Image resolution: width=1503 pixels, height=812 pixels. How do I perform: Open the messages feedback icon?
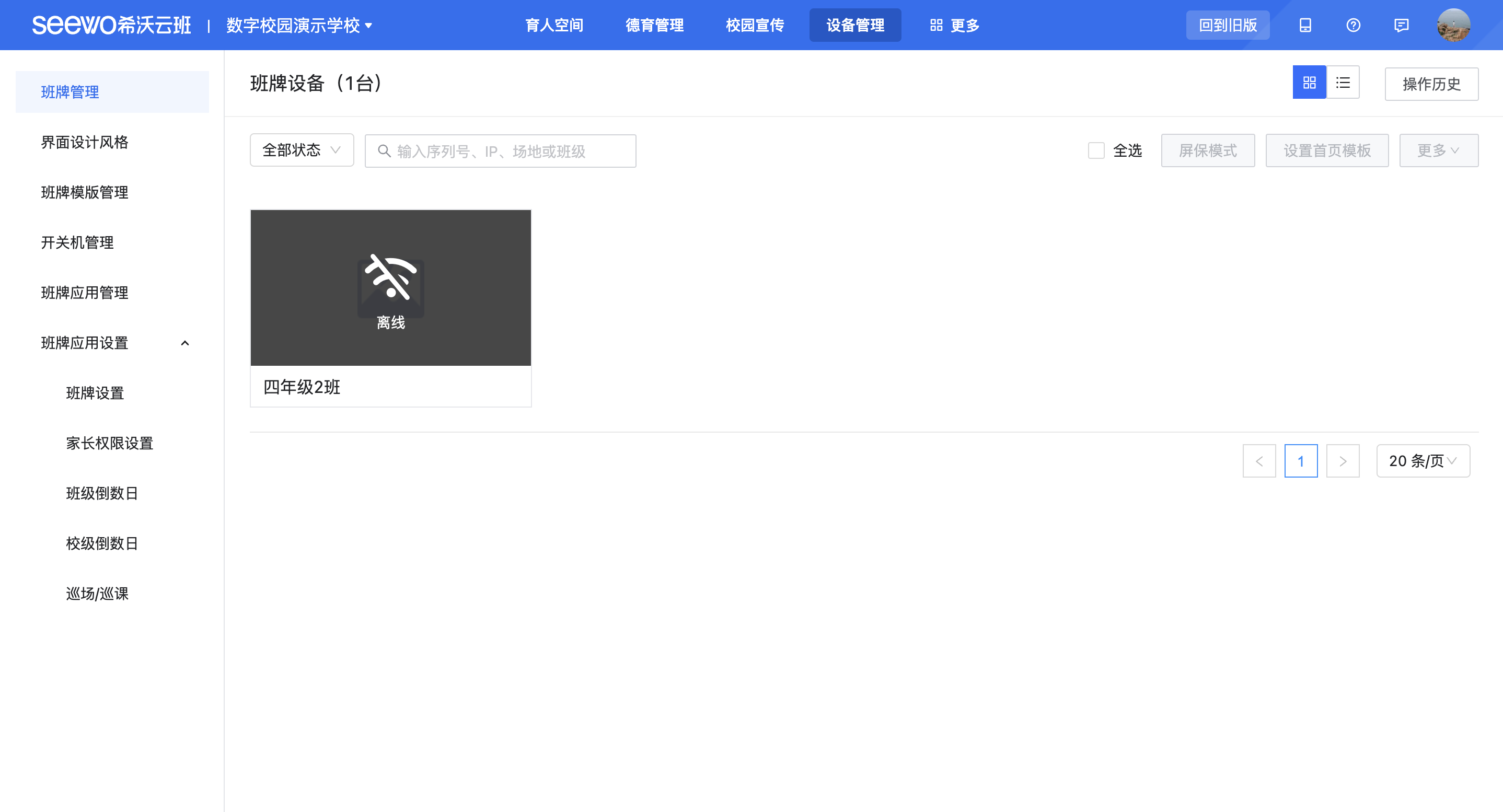[1401, 25]
